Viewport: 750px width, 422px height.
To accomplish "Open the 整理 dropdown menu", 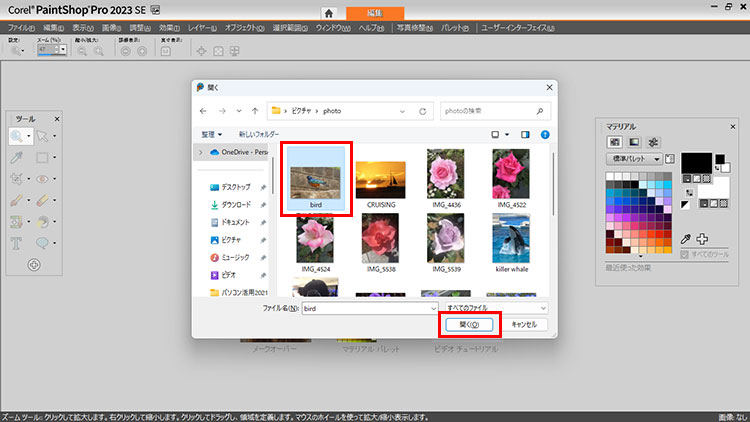I will pos(211,133).
